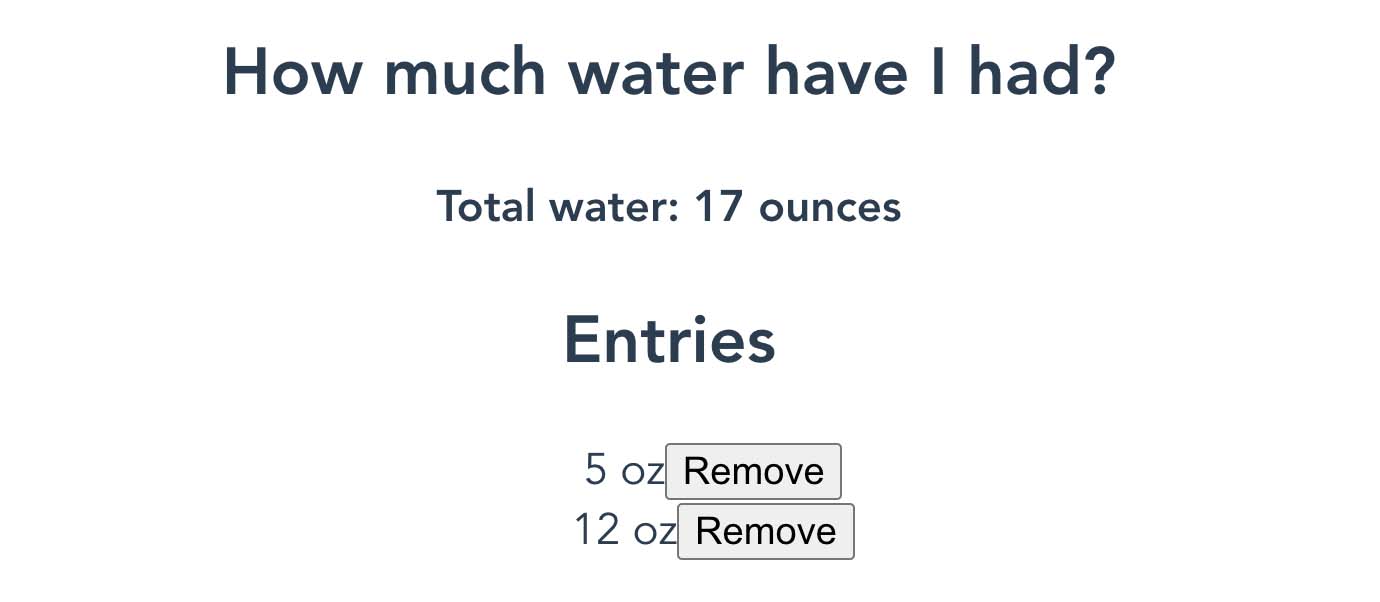Click the 'Entries' heading
1380x602 pixels.
click(x=670, y=339)
